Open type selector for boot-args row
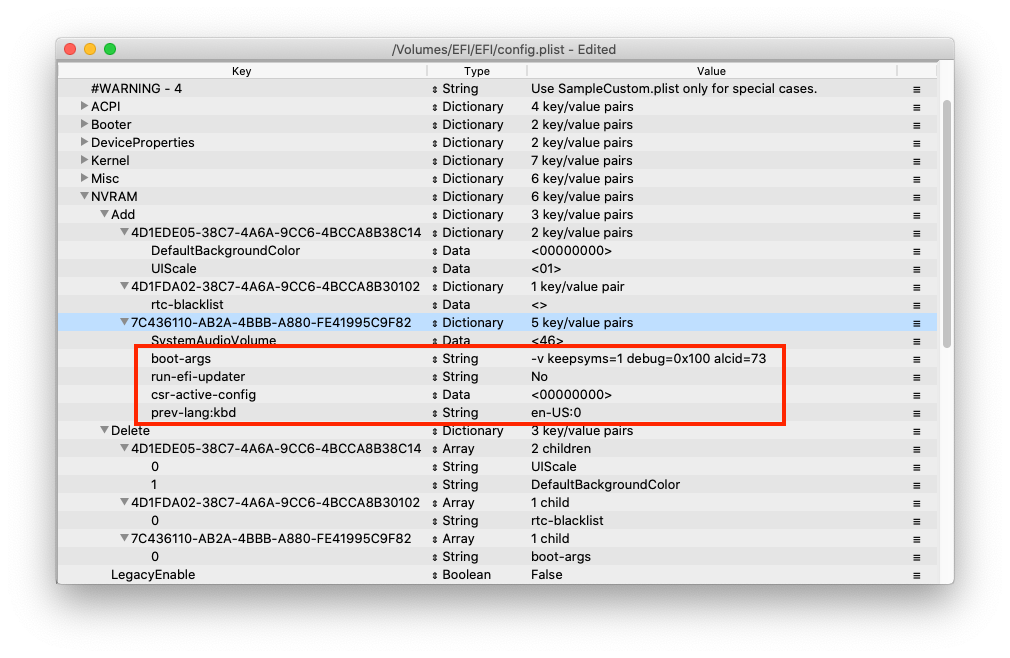Screen dimensions: 1010x658 coord(435,359)
